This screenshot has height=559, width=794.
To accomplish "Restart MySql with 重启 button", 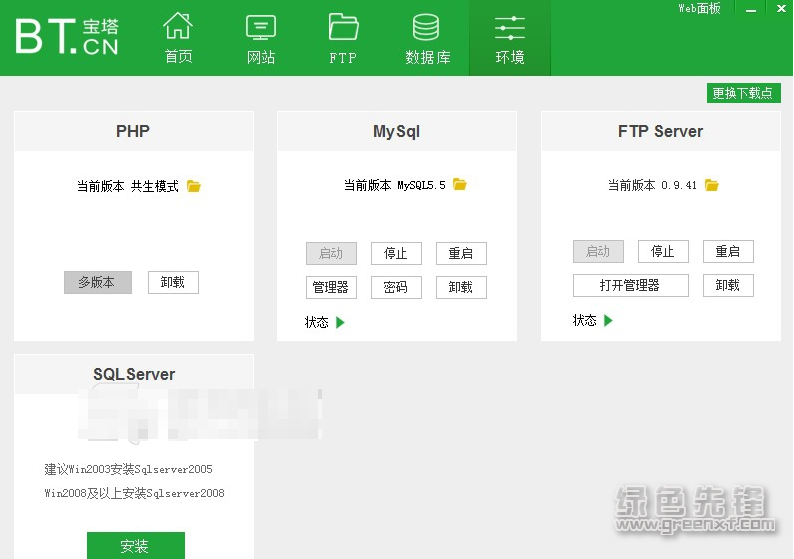I will click(461, 253).
